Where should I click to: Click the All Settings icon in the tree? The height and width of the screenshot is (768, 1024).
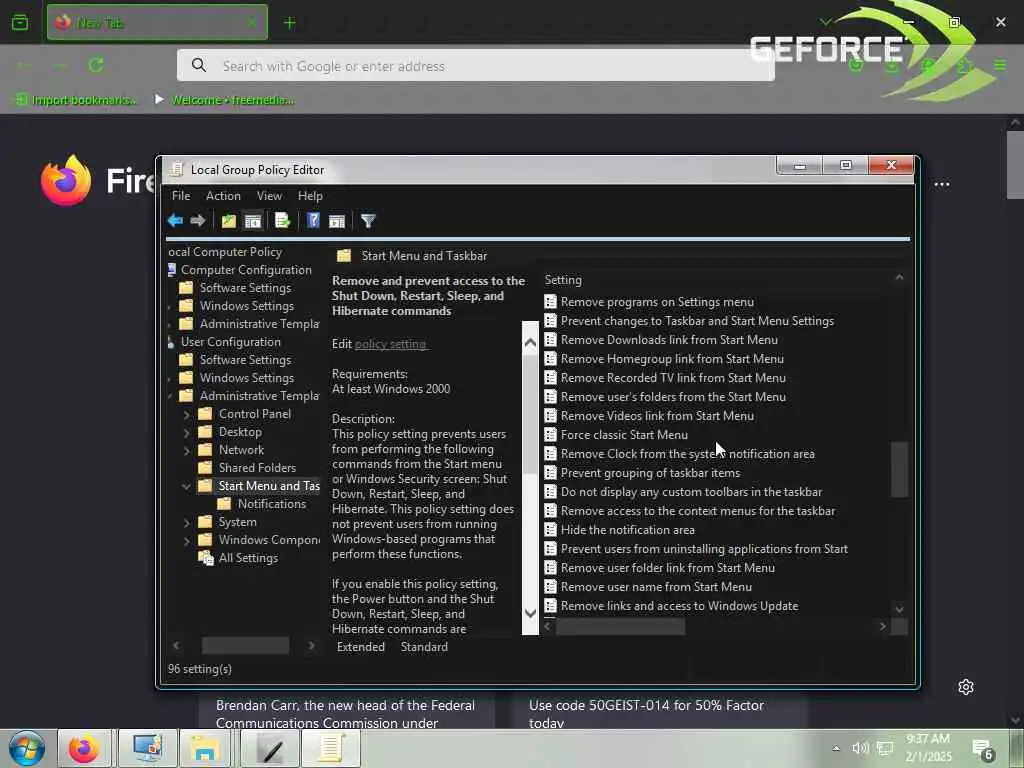coord(206,558)
